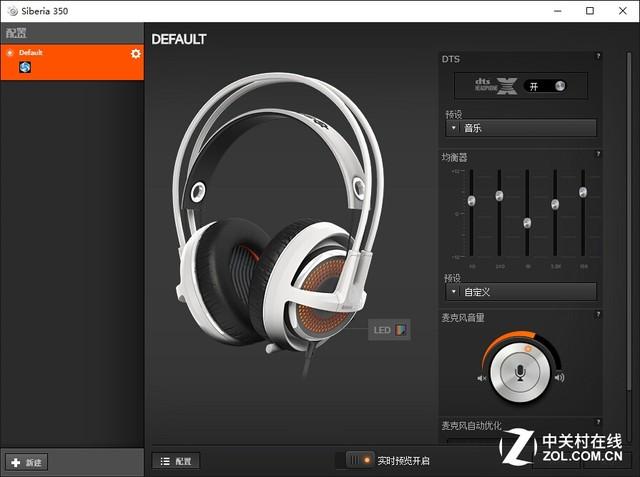Click the fifth equalizer band slider knob
This screenshot has height=477, width=640.
pyautogui.click(x=583, y=191)
